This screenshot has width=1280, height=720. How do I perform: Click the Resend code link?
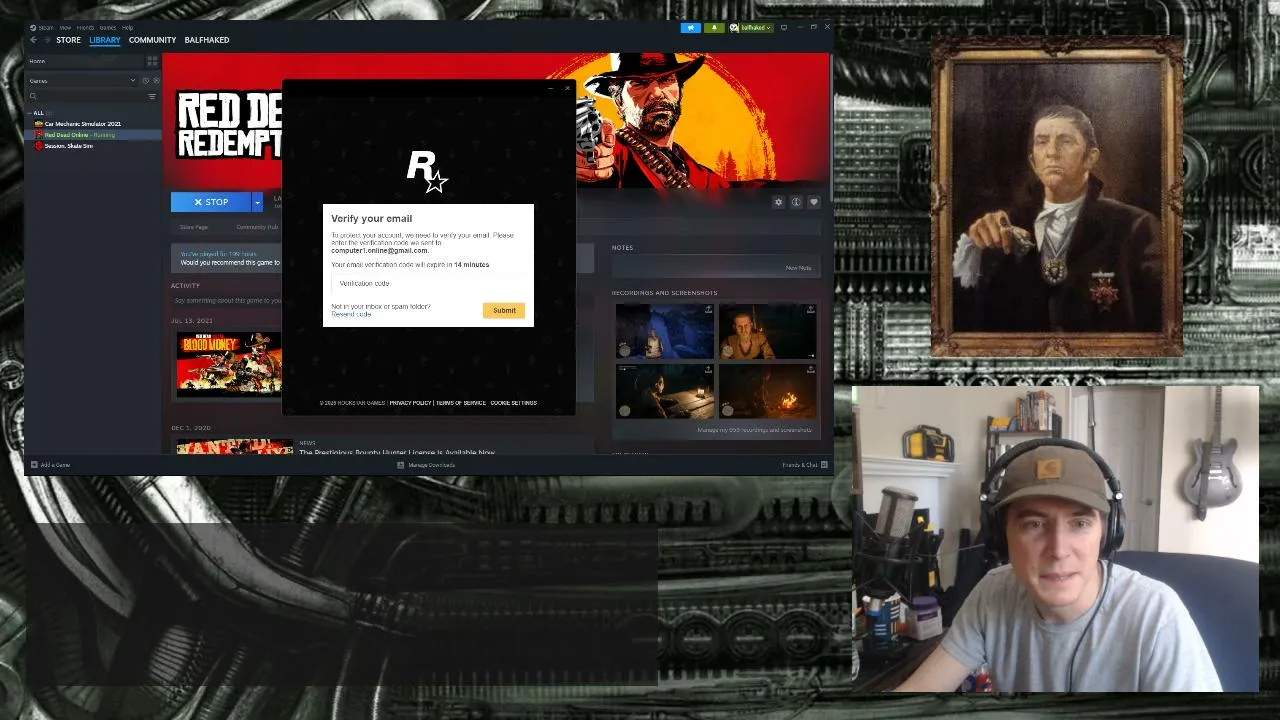tap(351, 314)
